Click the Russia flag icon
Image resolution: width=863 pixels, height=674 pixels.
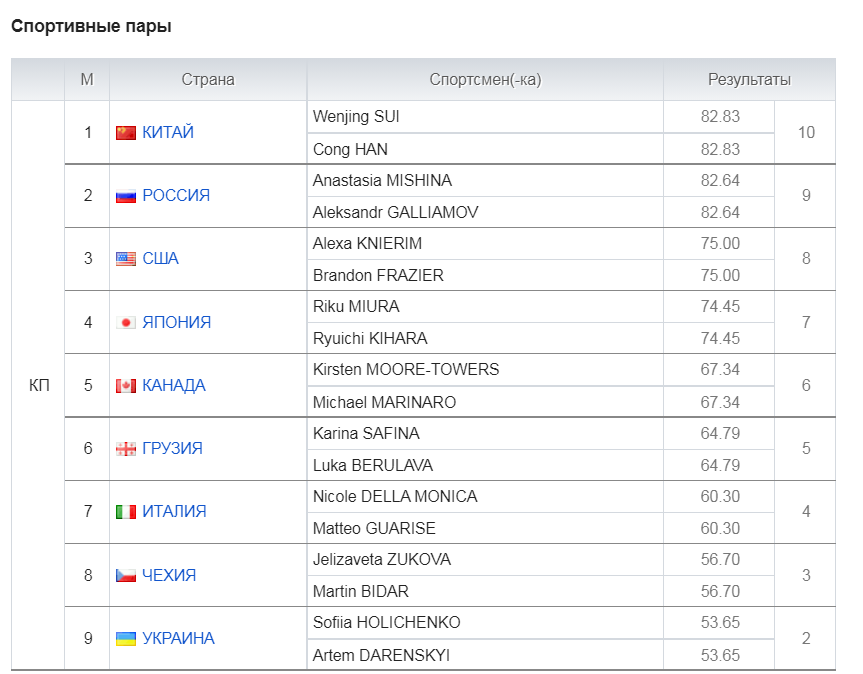pyautogui.click(x=125, y=196)
